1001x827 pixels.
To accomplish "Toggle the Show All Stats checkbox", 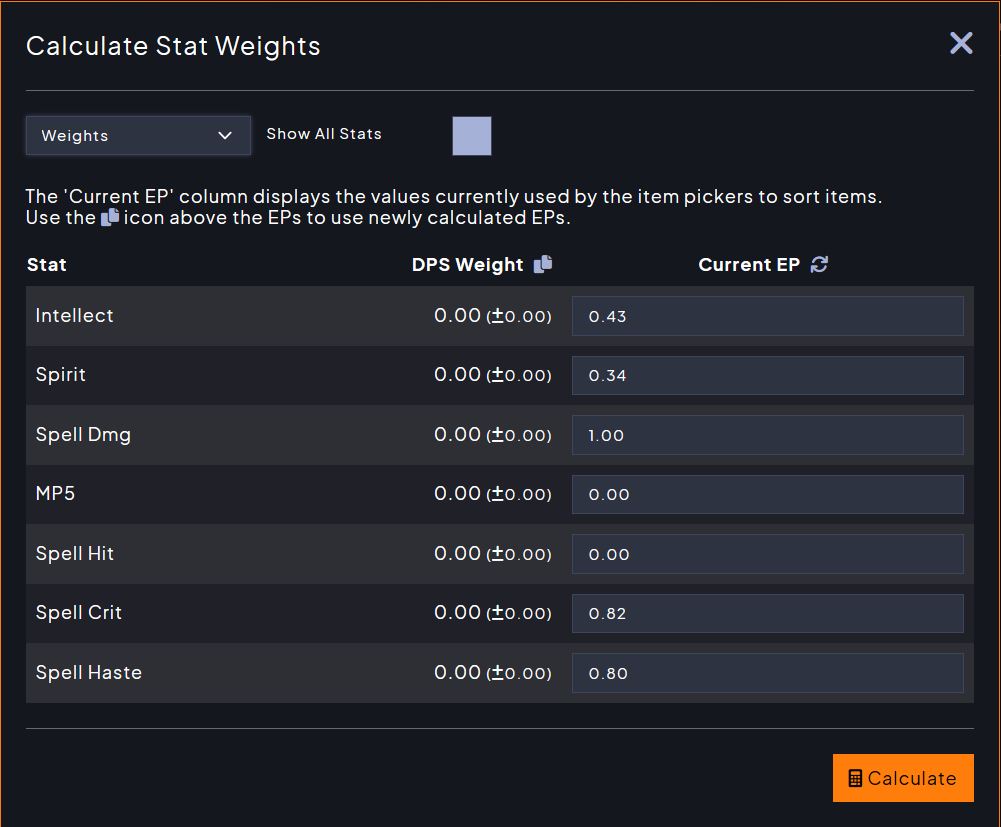I will click(x=472, y=135).
